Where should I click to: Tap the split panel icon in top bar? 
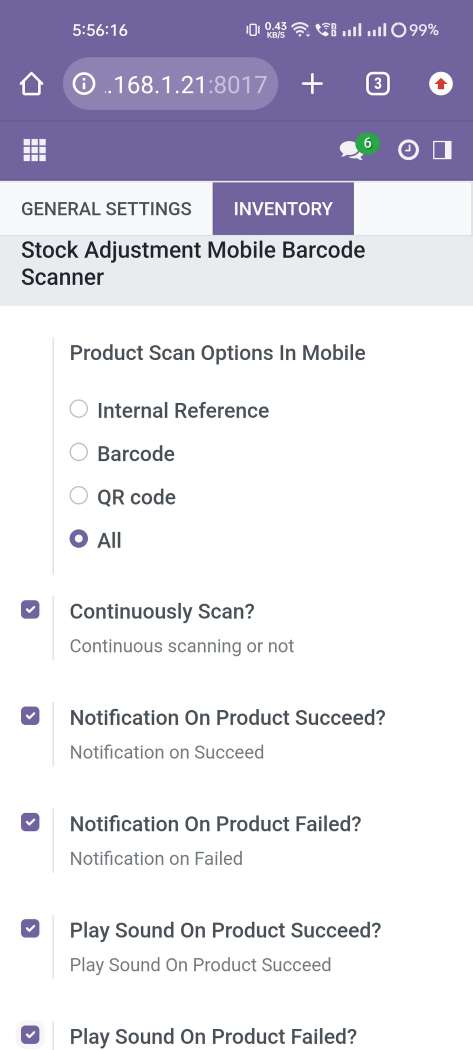(x=442, y=150)
